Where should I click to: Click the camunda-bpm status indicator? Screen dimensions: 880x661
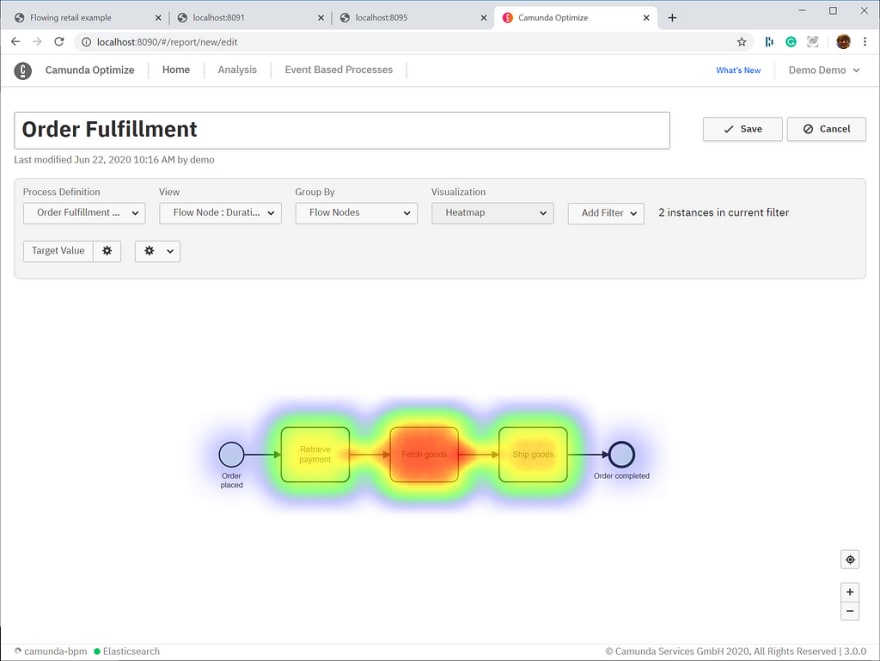pos(51,651)
